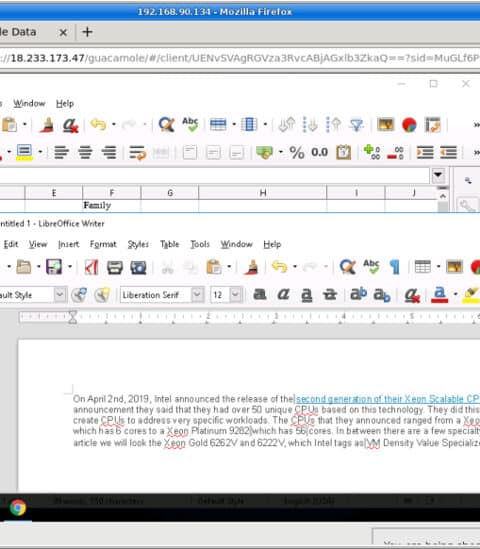Viewport: 480px width, 549px height.
Task: Click Format as Number 0.0 icon
Action: pos(319,152)
